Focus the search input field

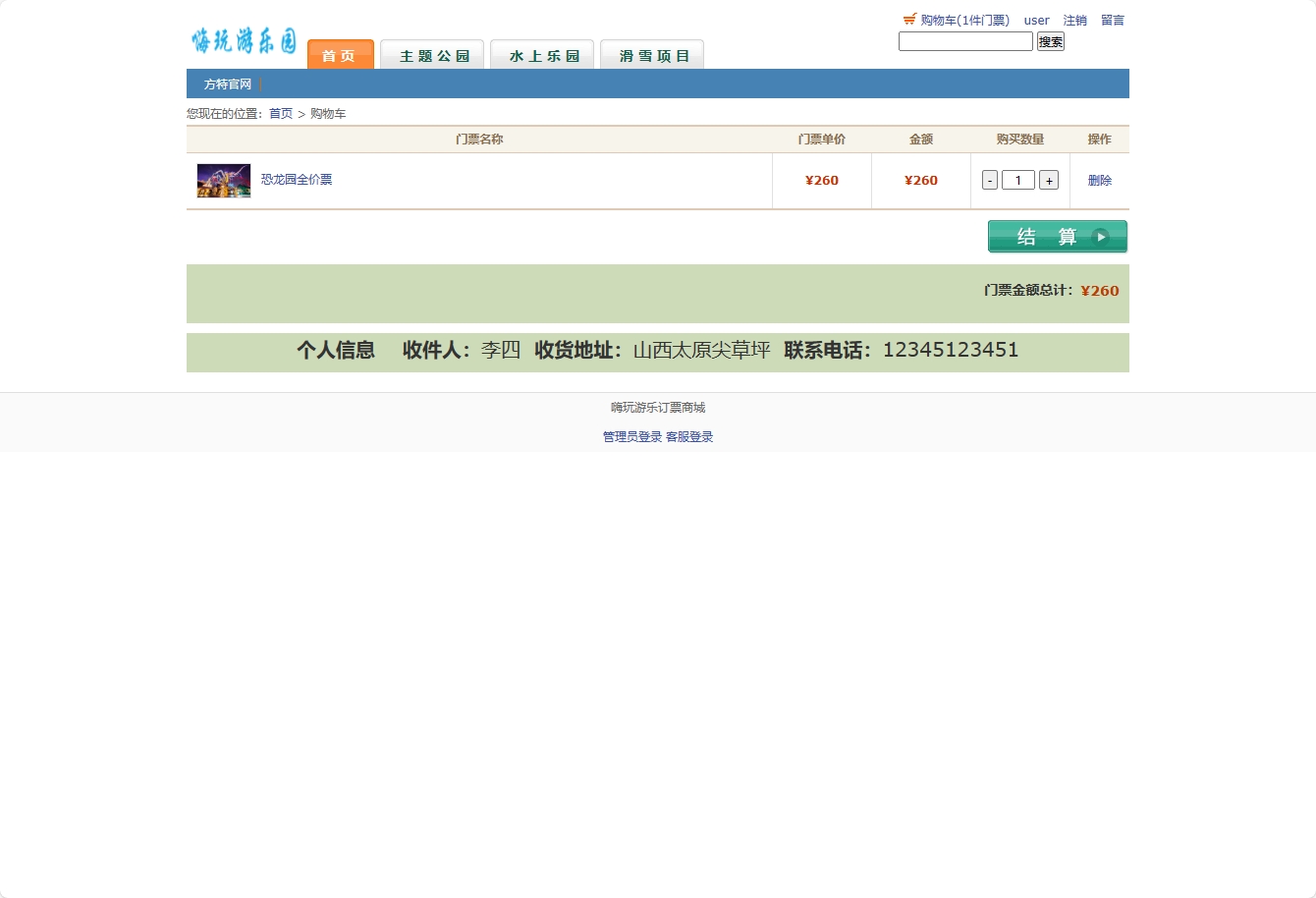pyautogui.click(x=965, y=41)
